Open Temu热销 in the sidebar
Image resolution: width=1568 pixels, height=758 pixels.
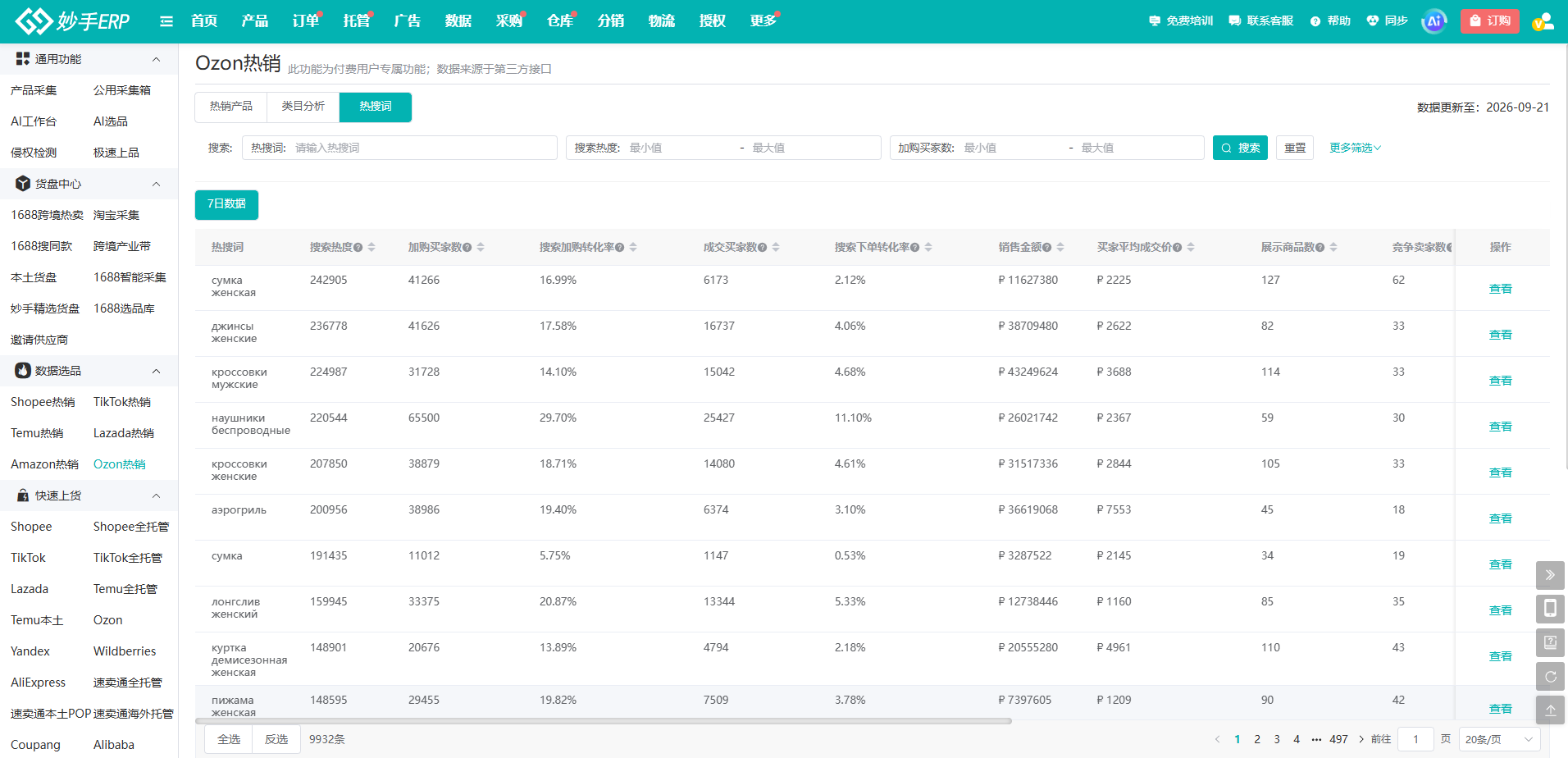[x=37, y=433]
